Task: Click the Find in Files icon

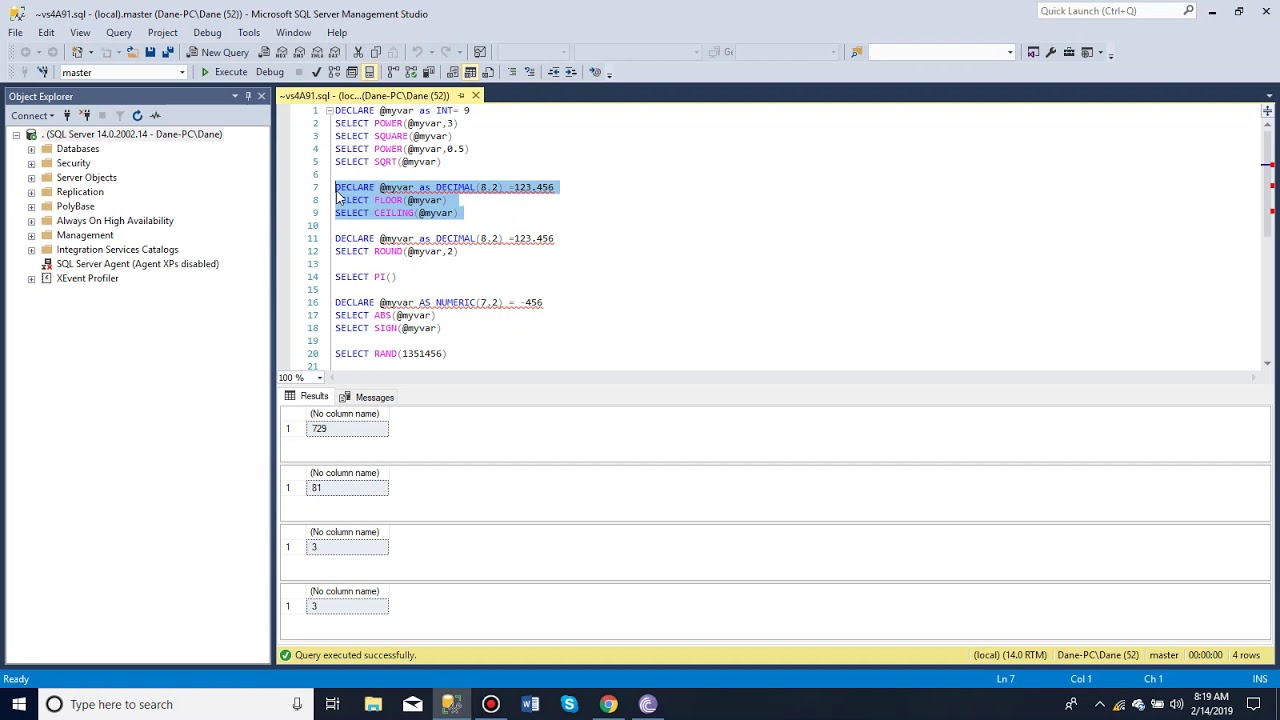Action: coord(857,52)
